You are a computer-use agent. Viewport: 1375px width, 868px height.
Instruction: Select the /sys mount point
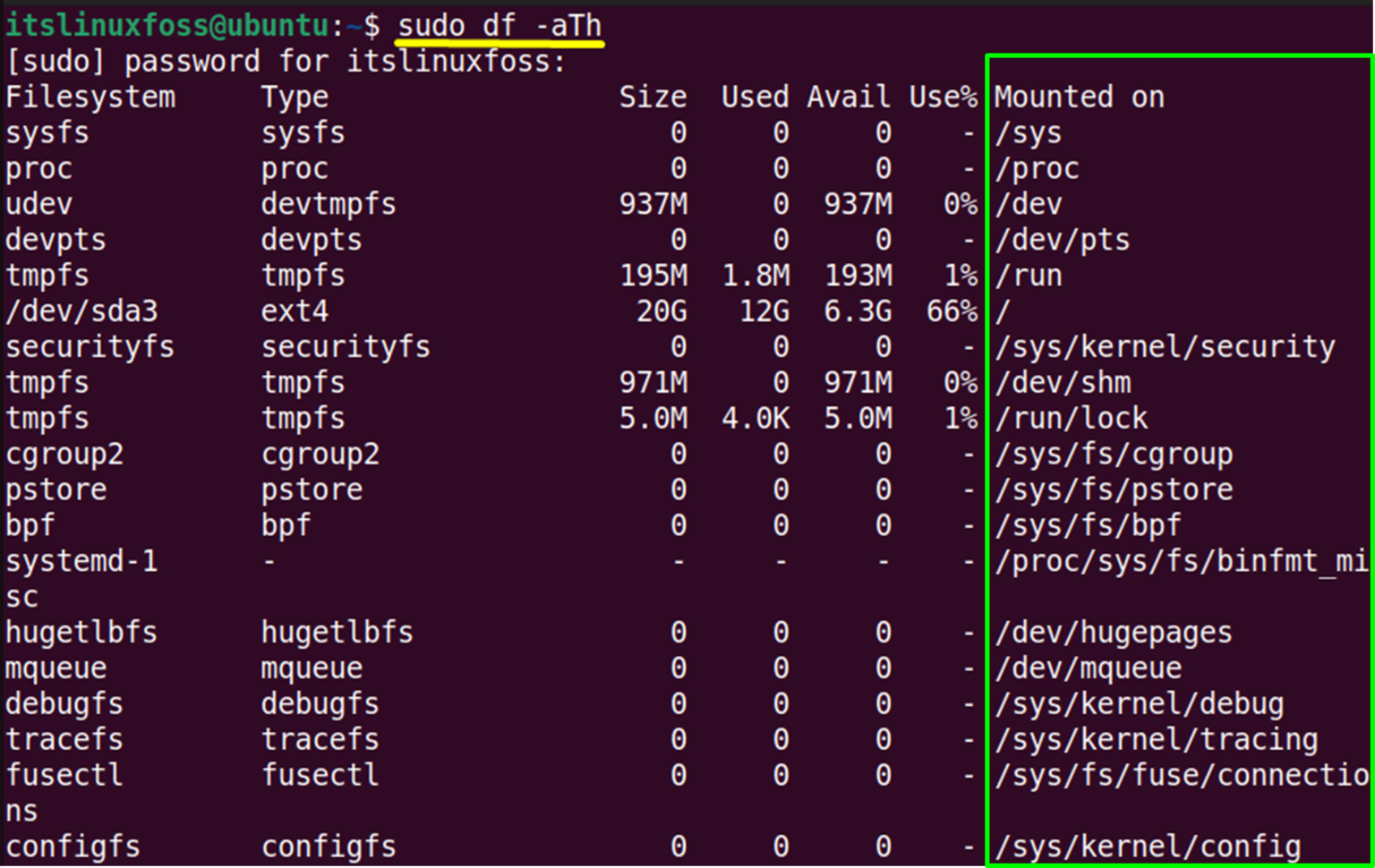(1028, 132)
